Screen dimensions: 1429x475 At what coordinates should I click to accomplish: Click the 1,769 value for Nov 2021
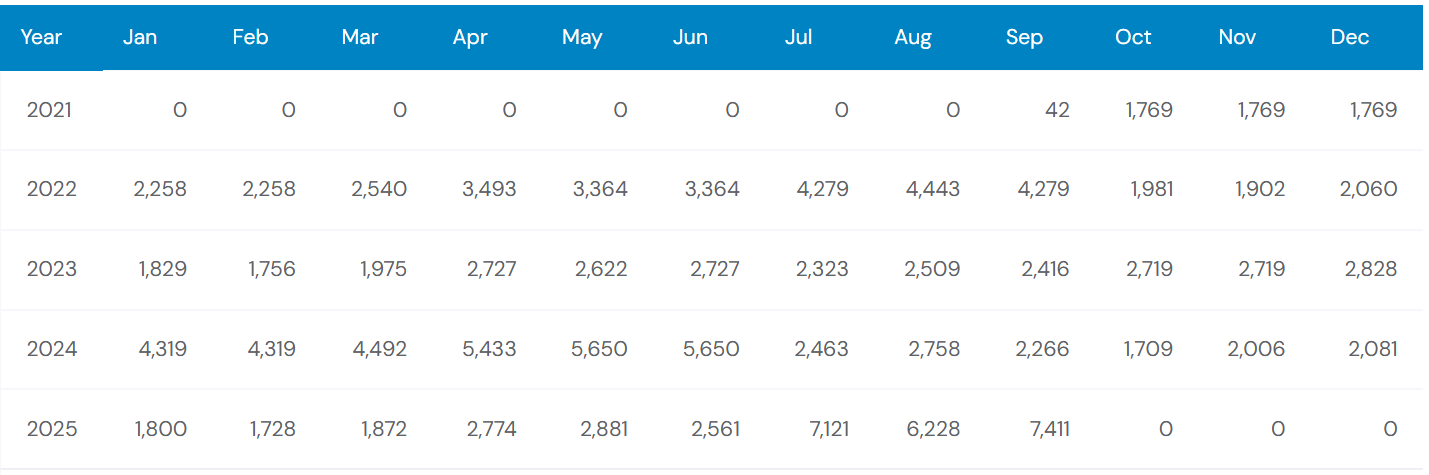click(1261, 110)
